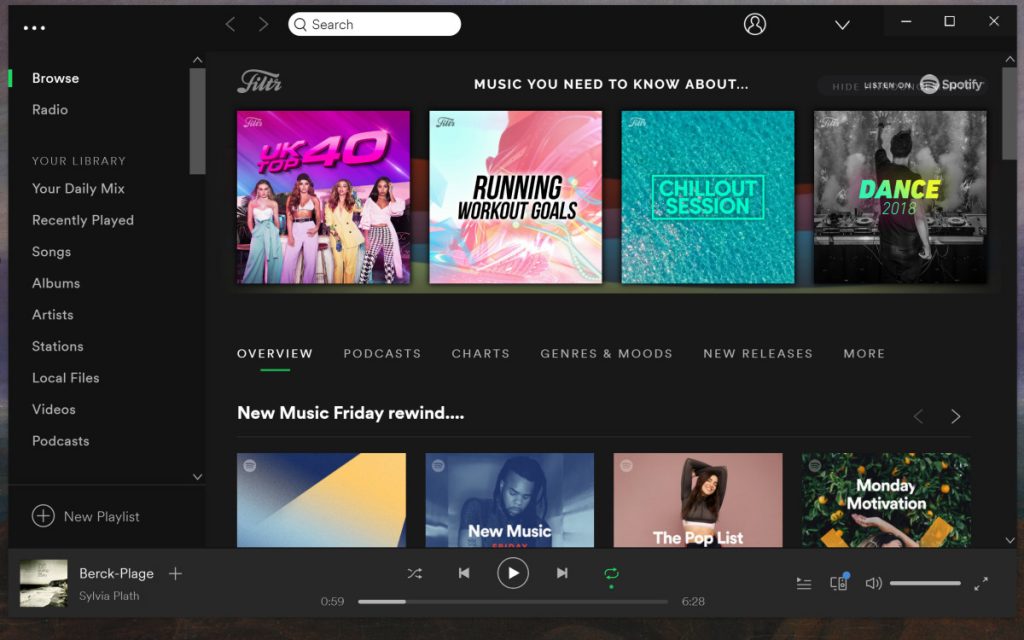Open the Berck-Plage song title link
The image size is (1024, 640).
(116, 573)
